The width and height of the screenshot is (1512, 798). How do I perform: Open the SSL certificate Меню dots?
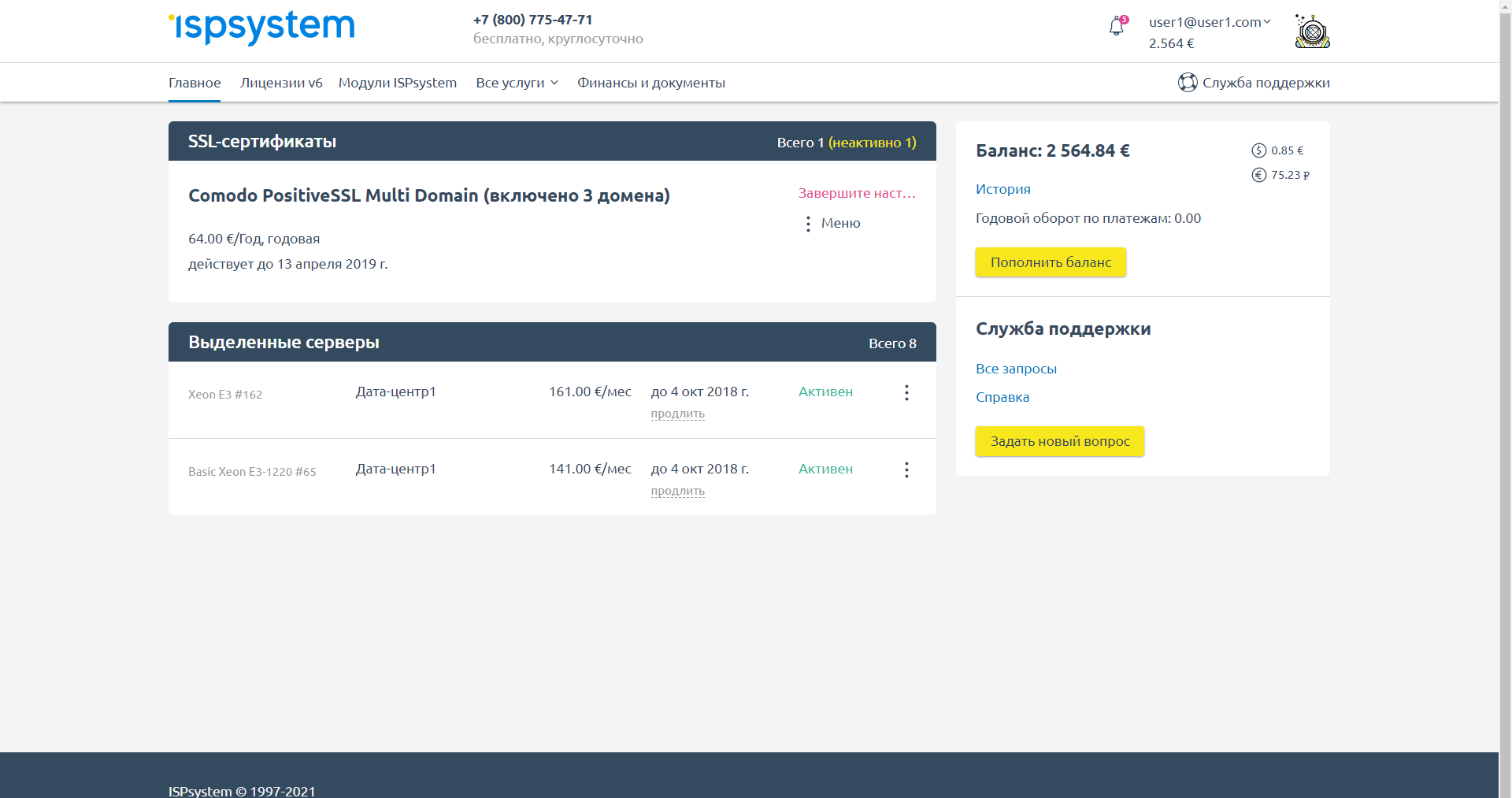pos(808,224)
